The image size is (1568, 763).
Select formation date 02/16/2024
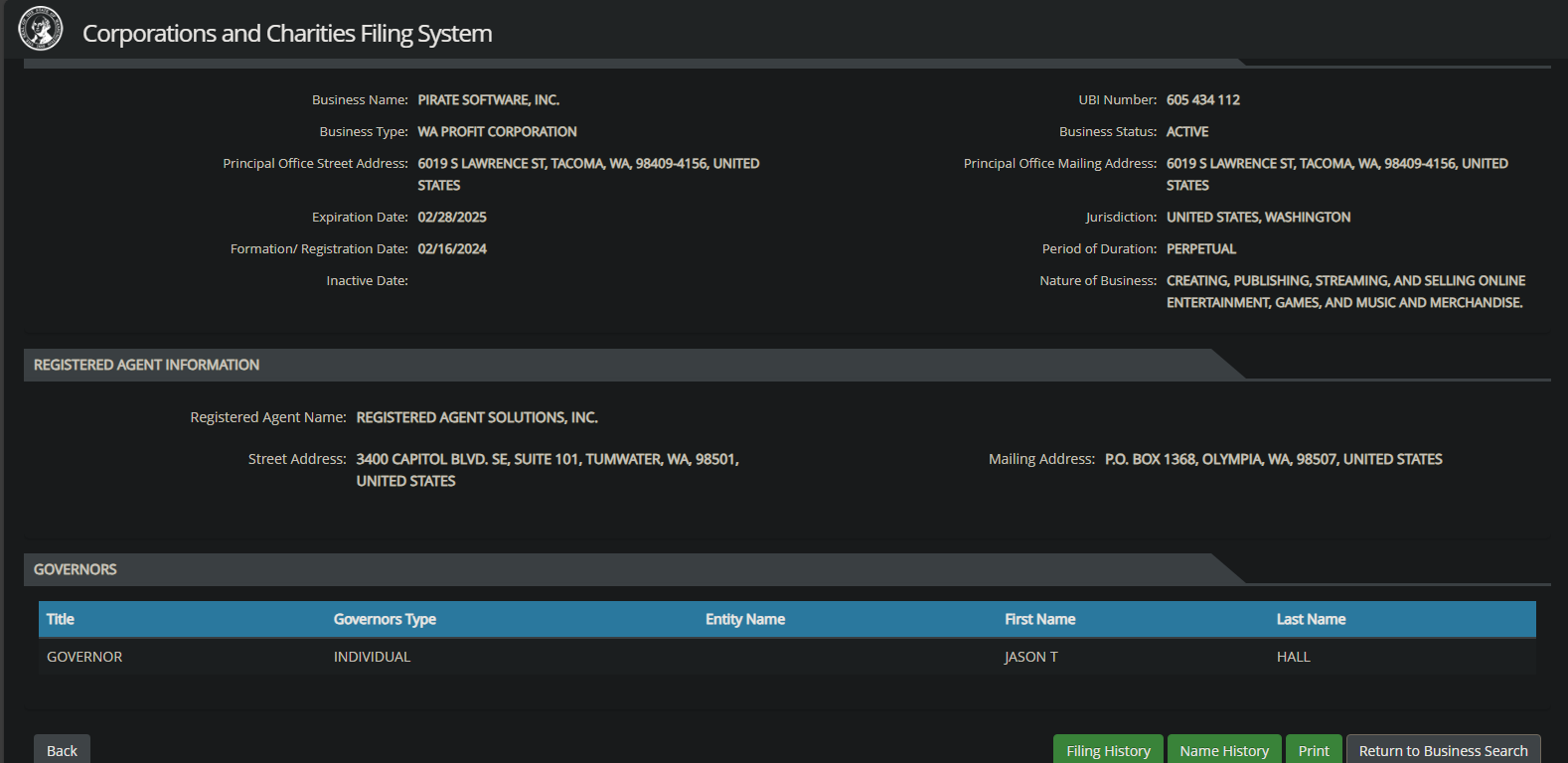point(452,248)
